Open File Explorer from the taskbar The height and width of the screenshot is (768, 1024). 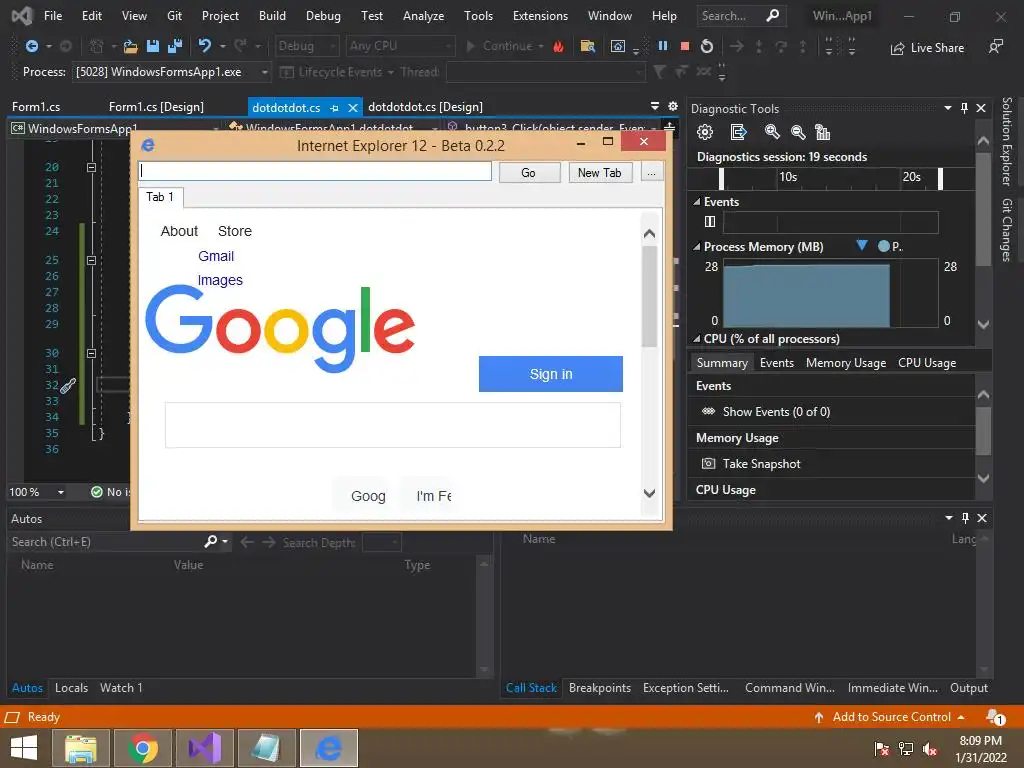pyautogui.click(x=80, y=748)
